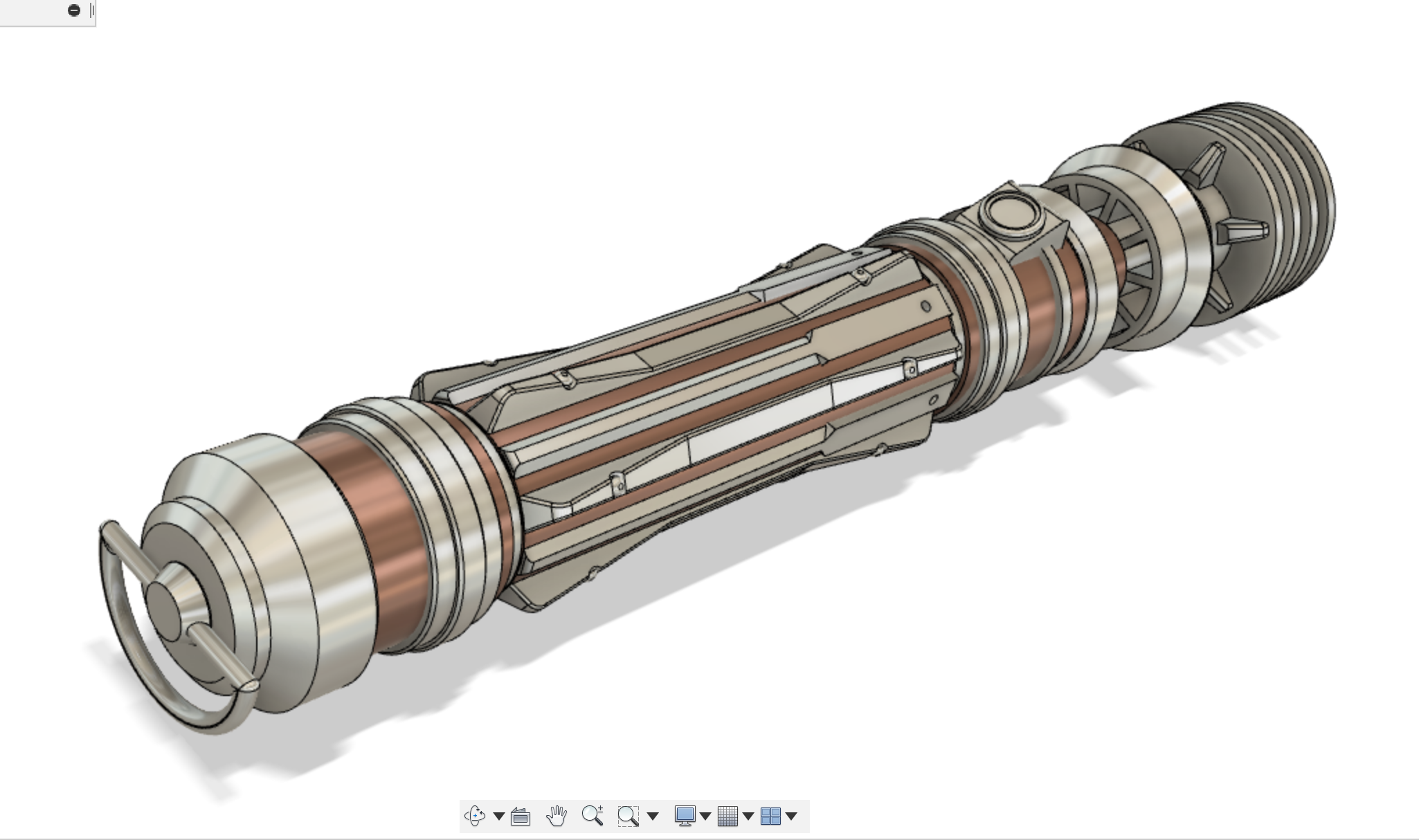This screenshot has height=840, width=1419.
Task: Select the Zoom magnifier tool
Action: tap(593, 816)
